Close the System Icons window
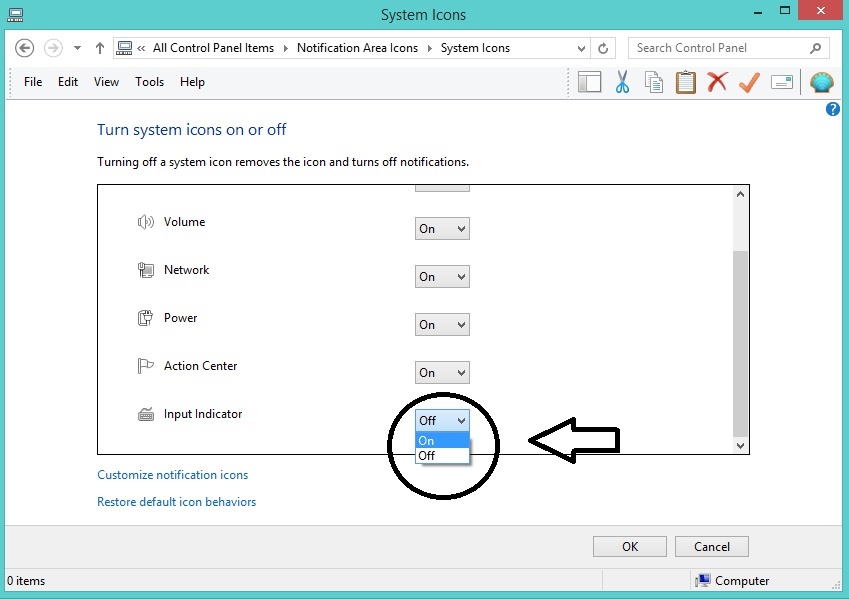This screenshot has width=849, height=599. pyautogui.click(x=821, y=11)
